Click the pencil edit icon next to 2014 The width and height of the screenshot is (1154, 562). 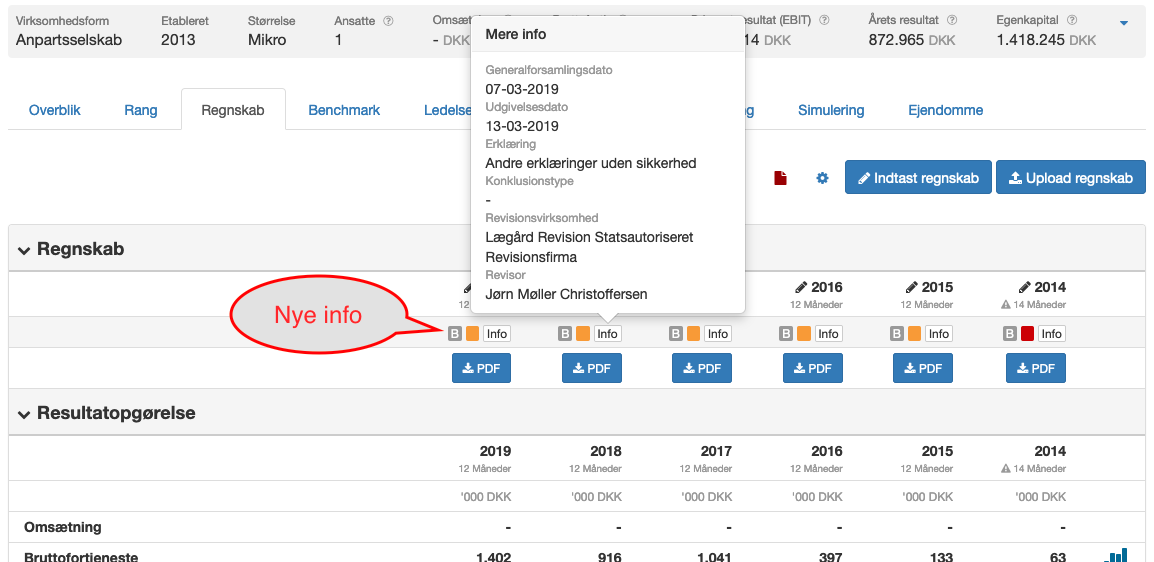pos(1025,287)
